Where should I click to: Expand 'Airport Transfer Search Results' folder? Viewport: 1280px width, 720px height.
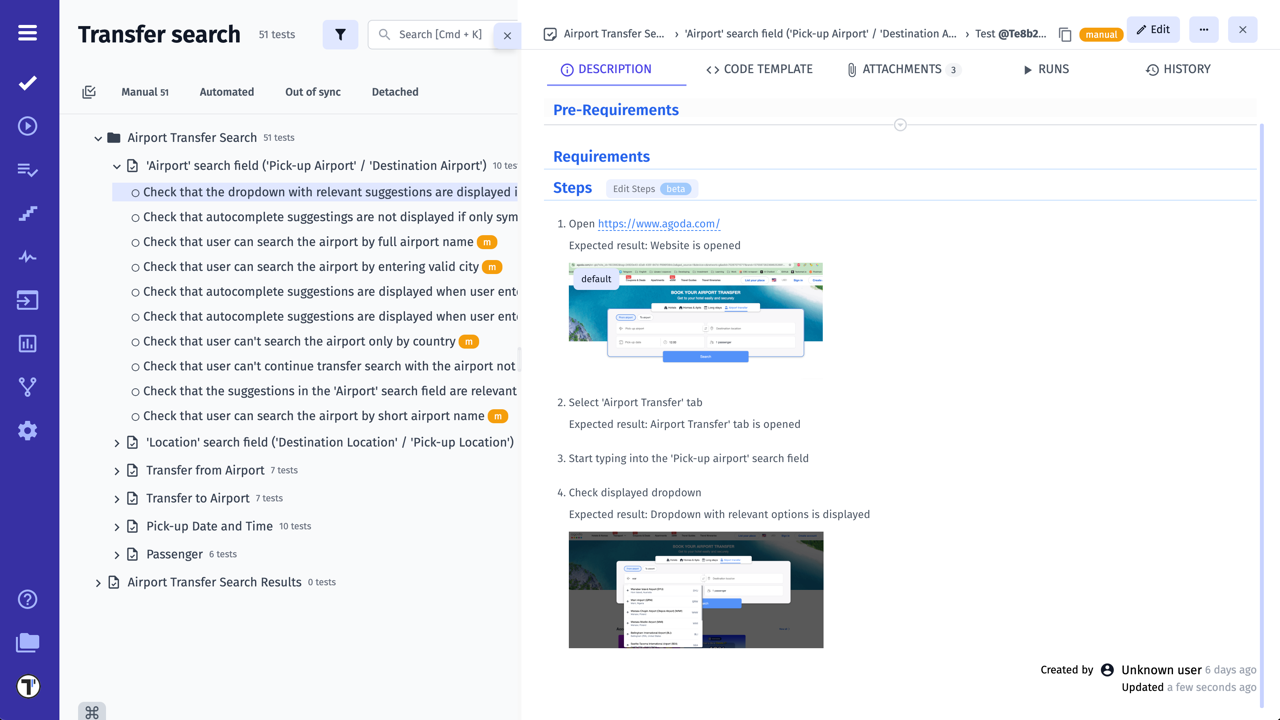click(x=98, y=583)
